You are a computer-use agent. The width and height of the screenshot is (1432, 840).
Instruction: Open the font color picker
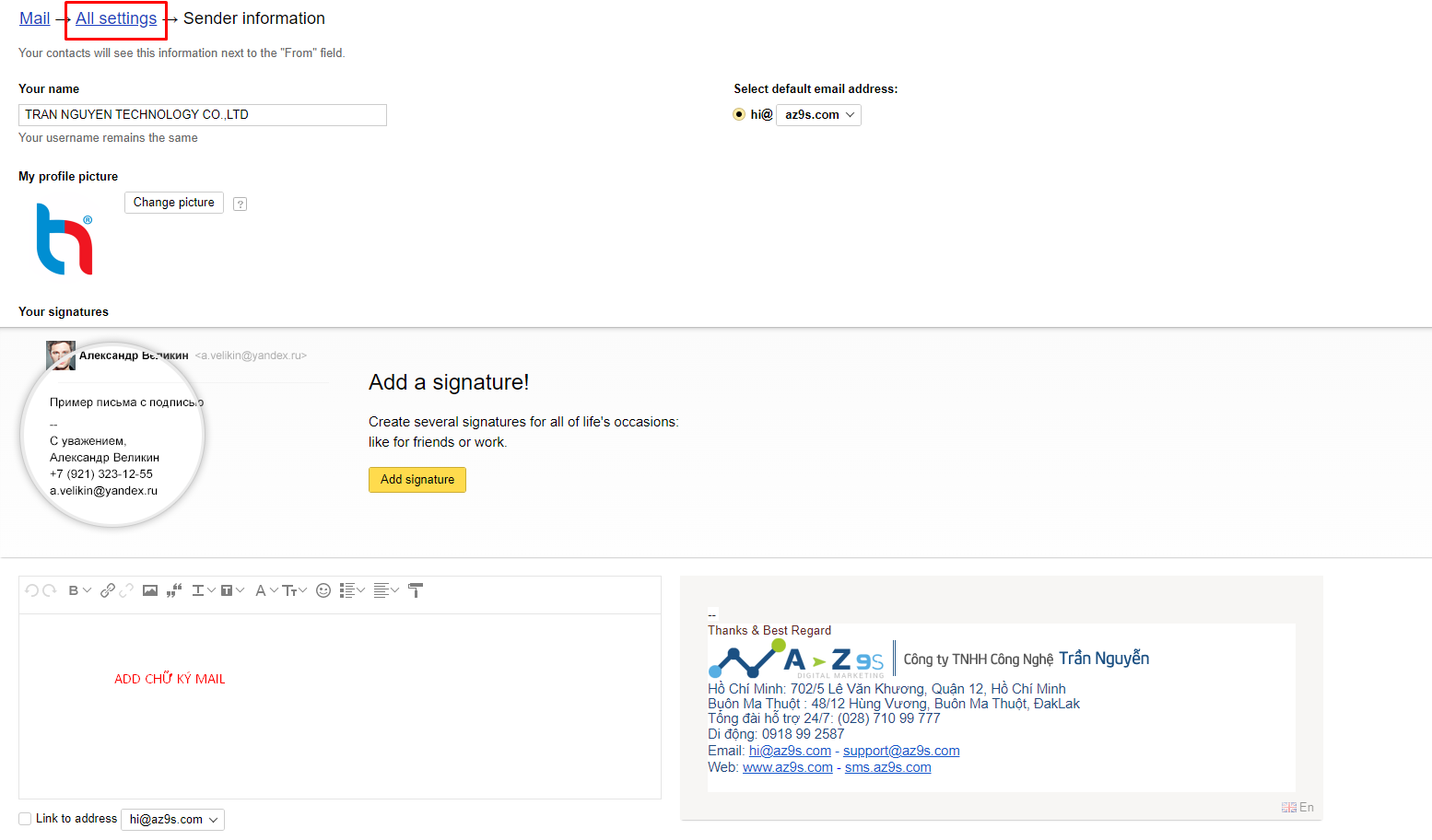click(261, 590)
